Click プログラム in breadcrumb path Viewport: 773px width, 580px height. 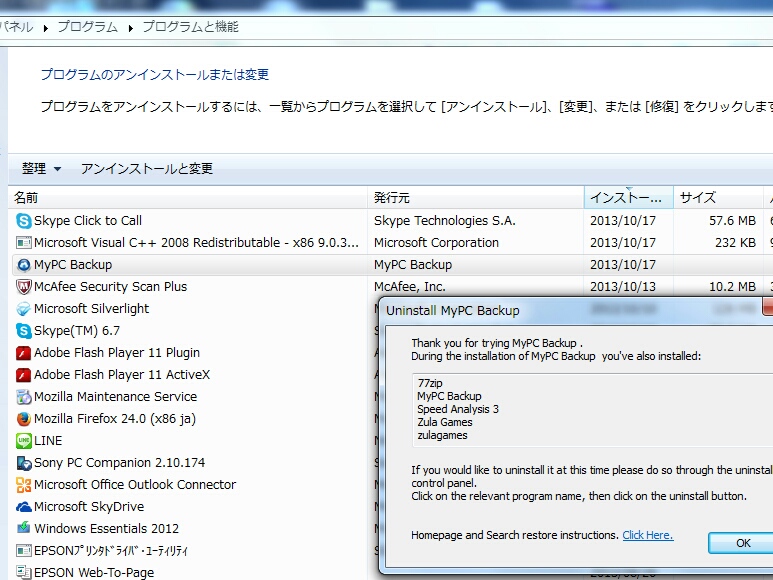pyautogui.click(x=88, y=27)
